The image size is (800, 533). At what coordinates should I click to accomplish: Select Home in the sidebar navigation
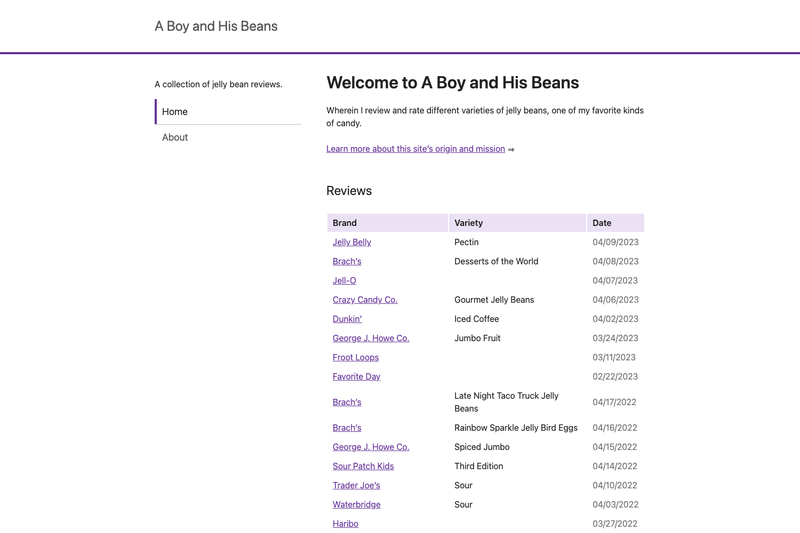228,112
